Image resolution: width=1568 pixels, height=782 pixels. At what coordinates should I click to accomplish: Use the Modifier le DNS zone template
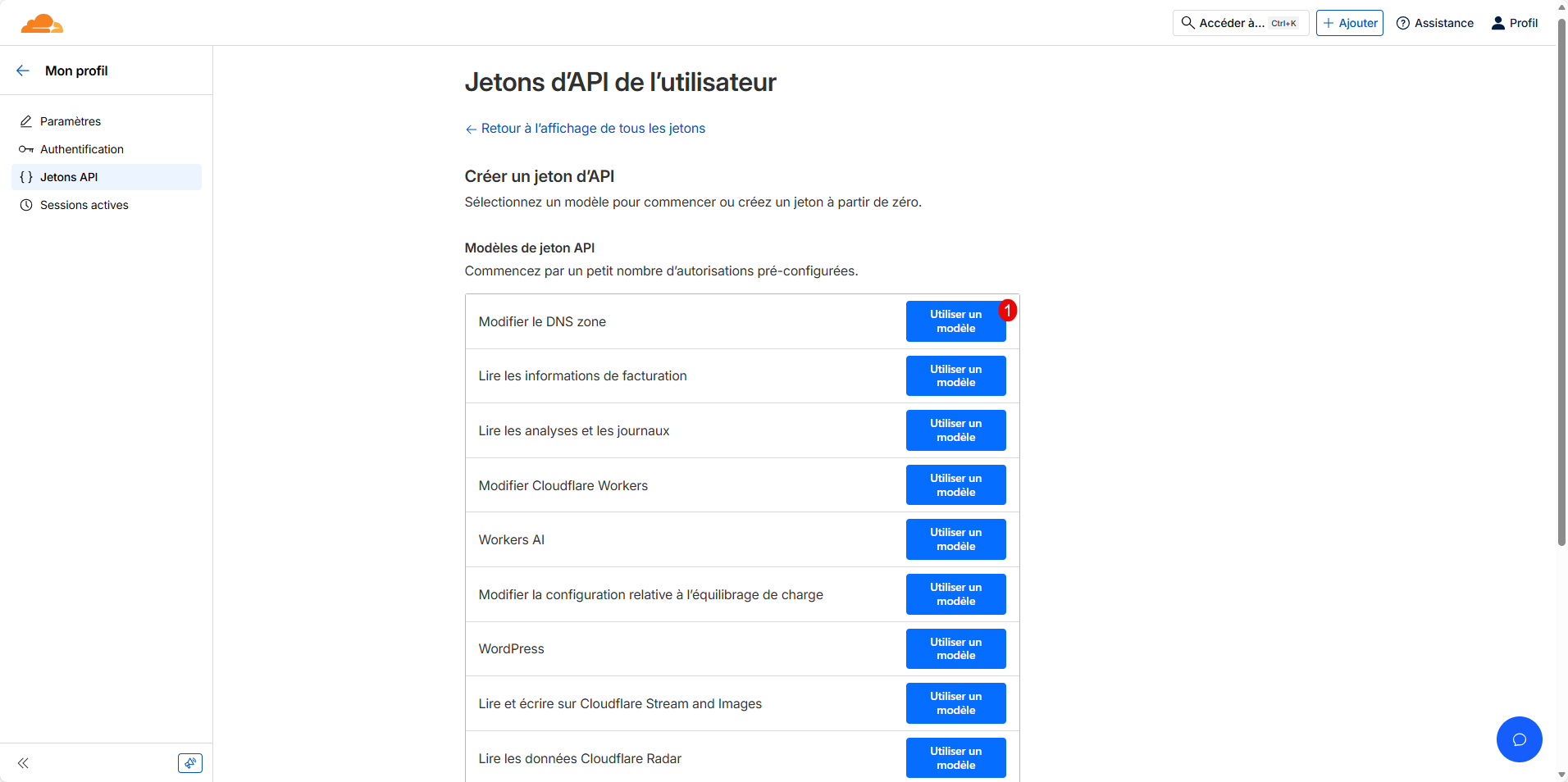click(x=955, y=321)
